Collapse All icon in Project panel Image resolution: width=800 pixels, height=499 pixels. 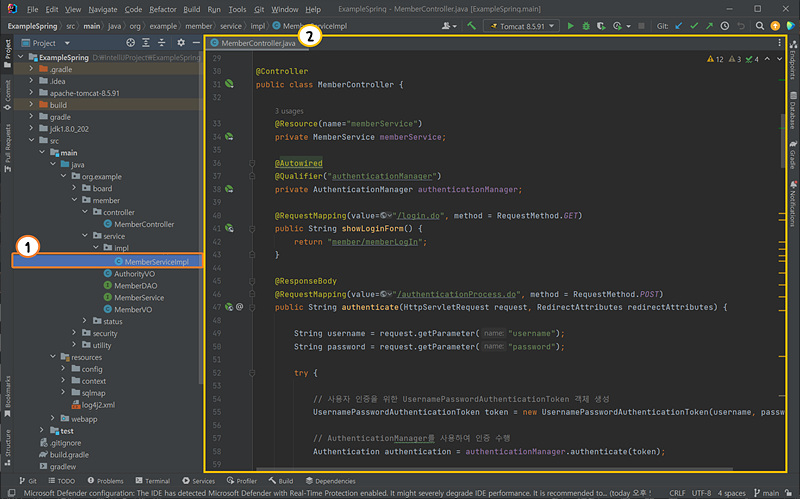click(161, 43)
